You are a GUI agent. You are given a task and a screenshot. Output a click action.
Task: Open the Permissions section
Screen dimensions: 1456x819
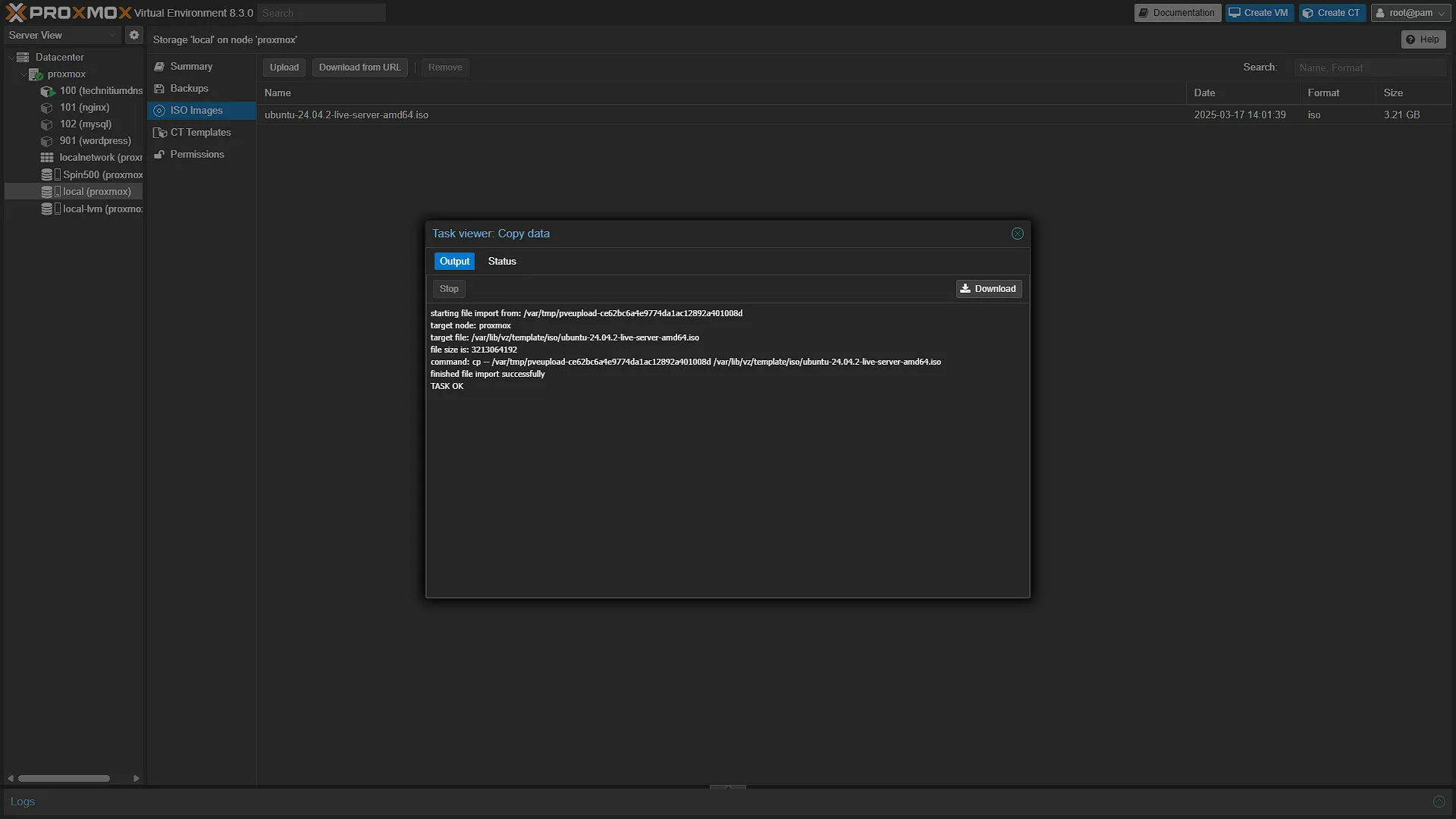coord(201,155)
